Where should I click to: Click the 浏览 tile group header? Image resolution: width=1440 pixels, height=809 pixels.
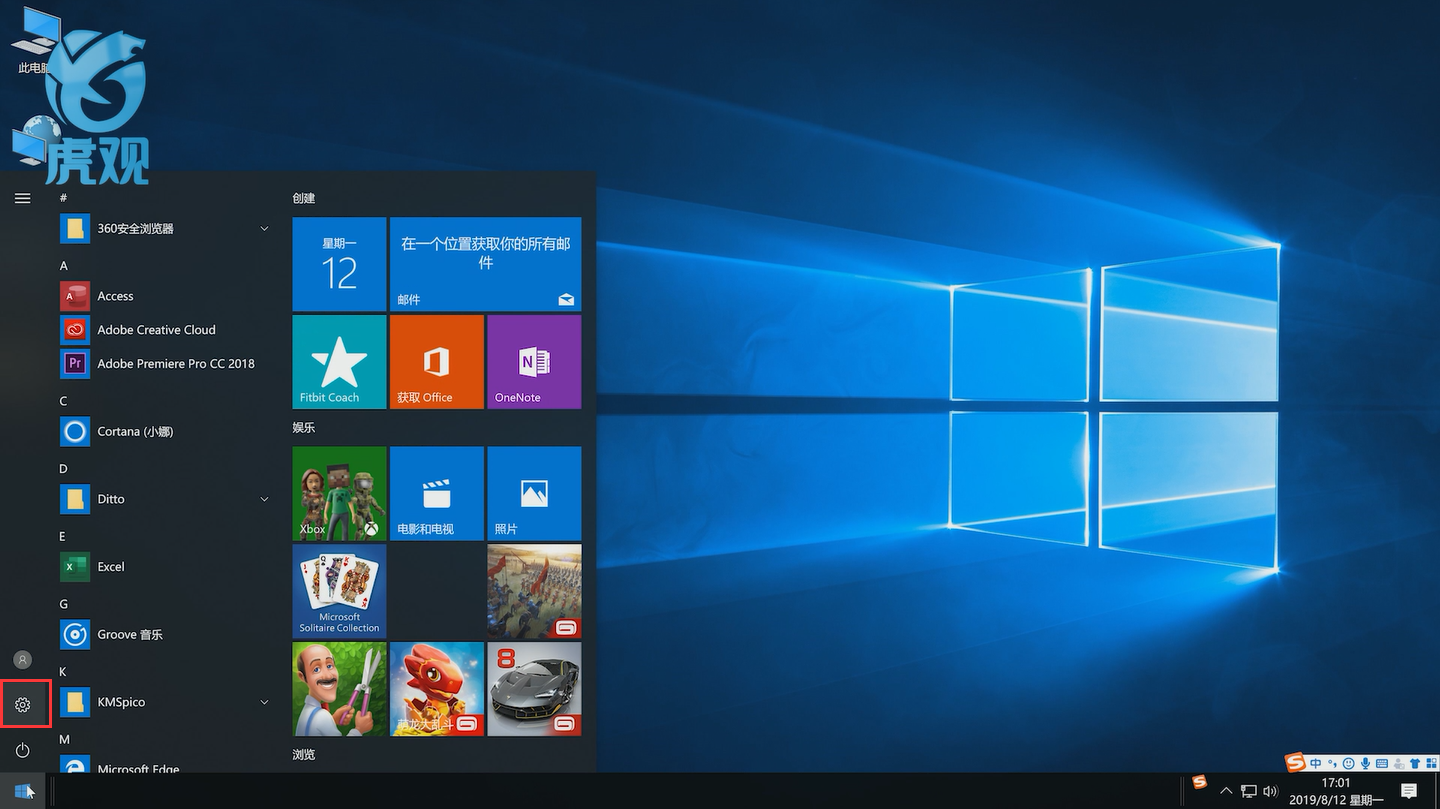(x=304, y=754)
